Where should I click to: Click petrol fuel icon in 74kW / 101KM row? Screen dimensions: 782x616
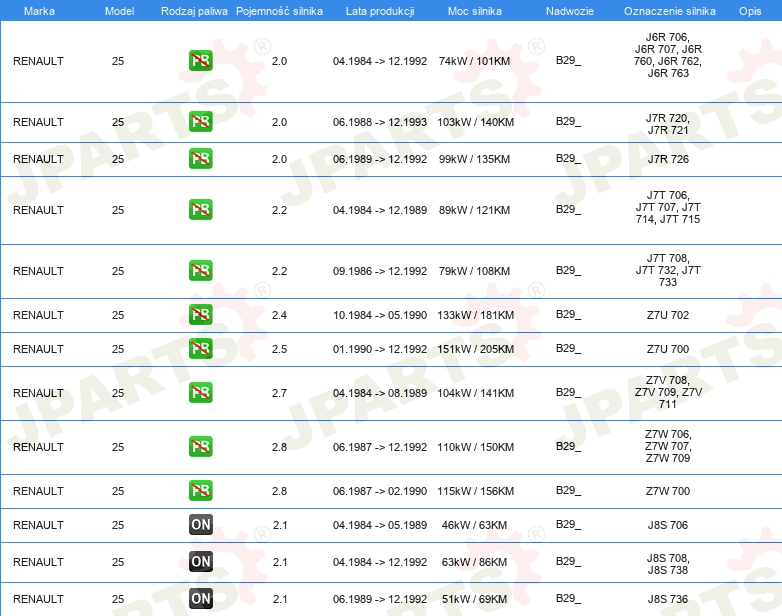(x=200, y=61)
